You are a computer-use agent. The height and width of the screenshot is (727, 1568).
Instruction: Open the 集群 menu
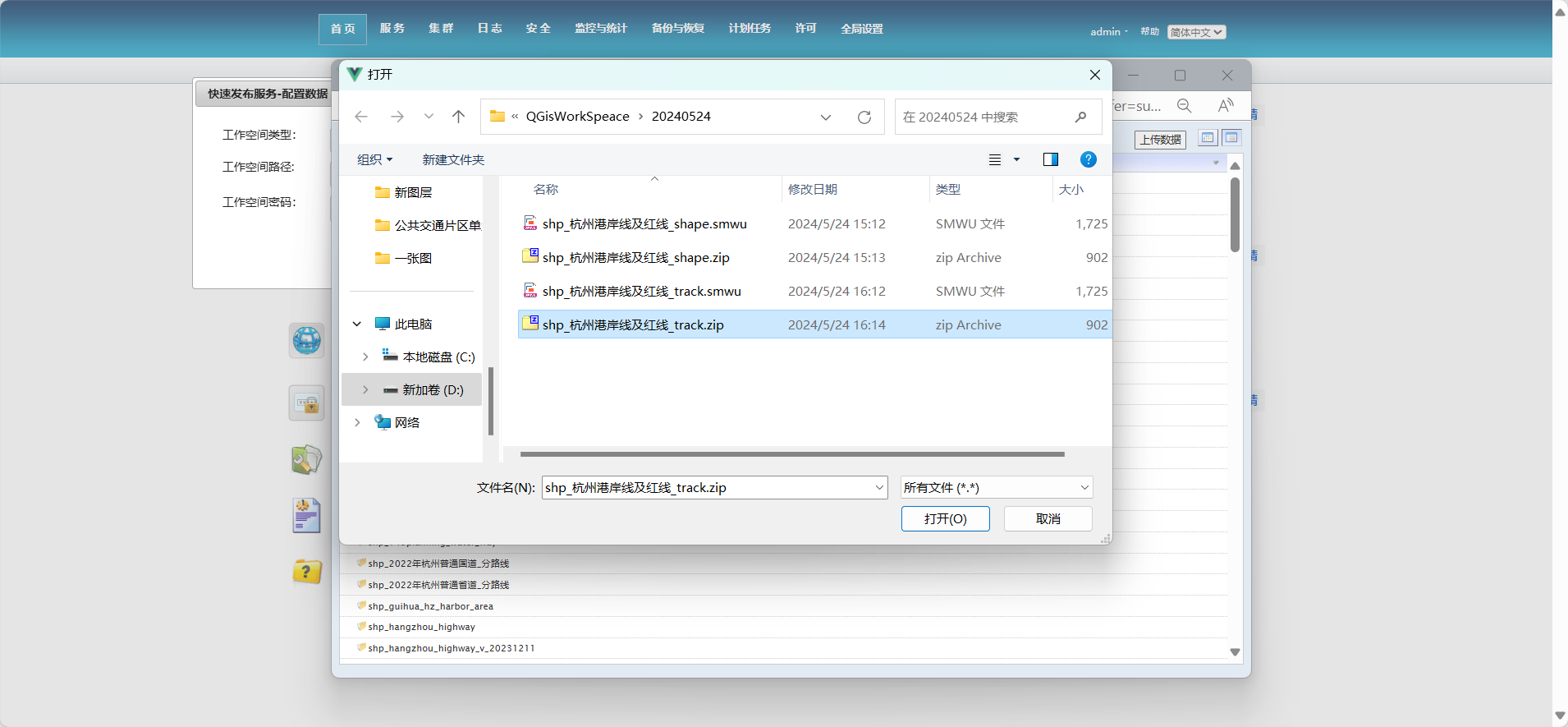(x=441, y=28)
